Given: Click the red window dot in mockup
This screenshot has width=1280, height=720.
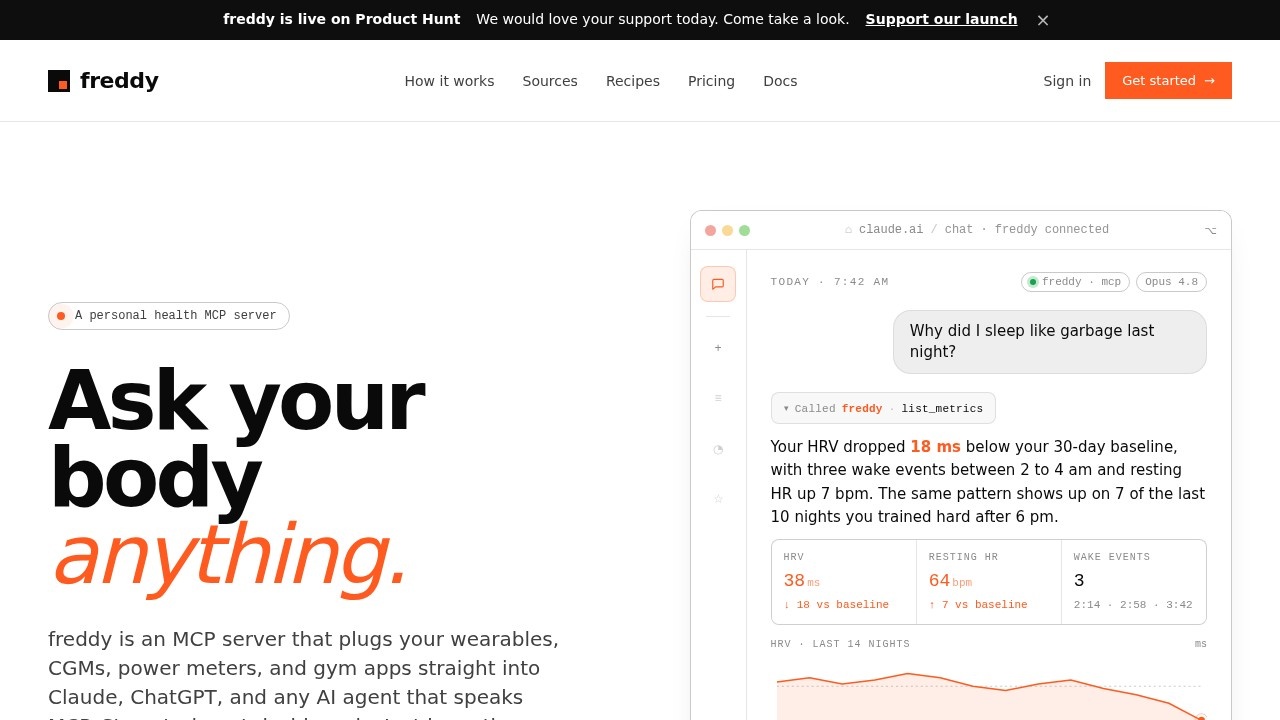Looking at the screenshot, I should coord(710,230).
